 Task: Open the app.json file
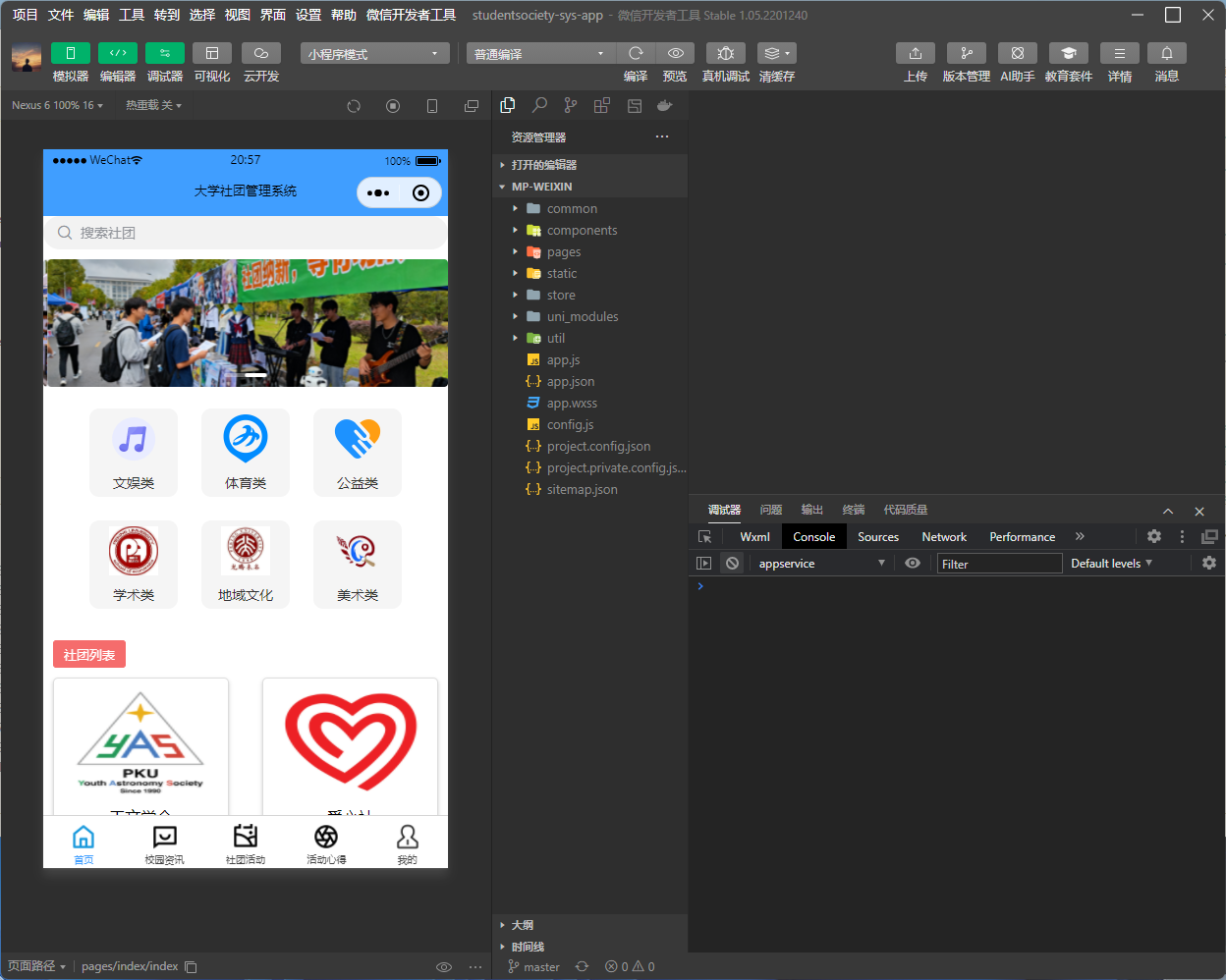[589, 381]
